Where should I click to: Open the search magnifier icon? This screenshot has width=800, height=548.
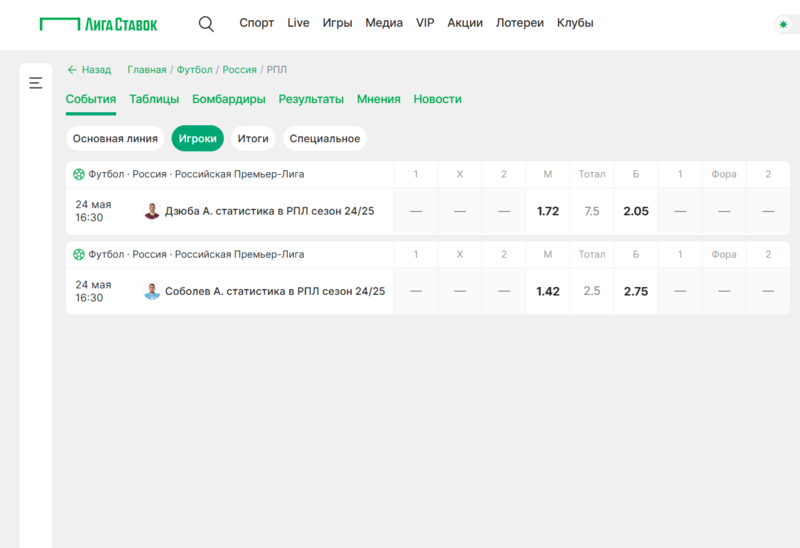(206, 24)
